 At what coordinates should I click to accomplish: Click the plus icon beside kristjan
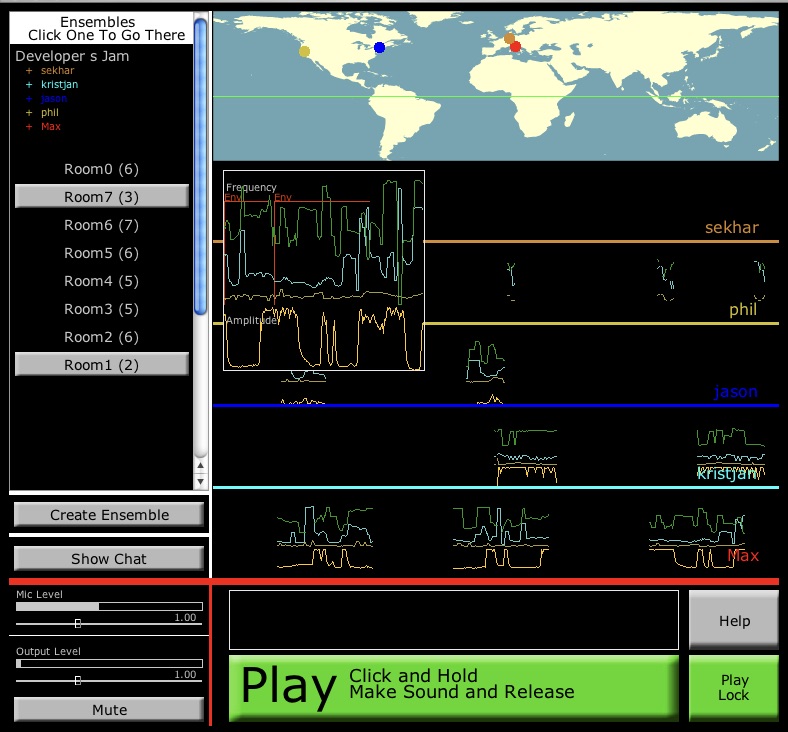click(x=29, y=85)
